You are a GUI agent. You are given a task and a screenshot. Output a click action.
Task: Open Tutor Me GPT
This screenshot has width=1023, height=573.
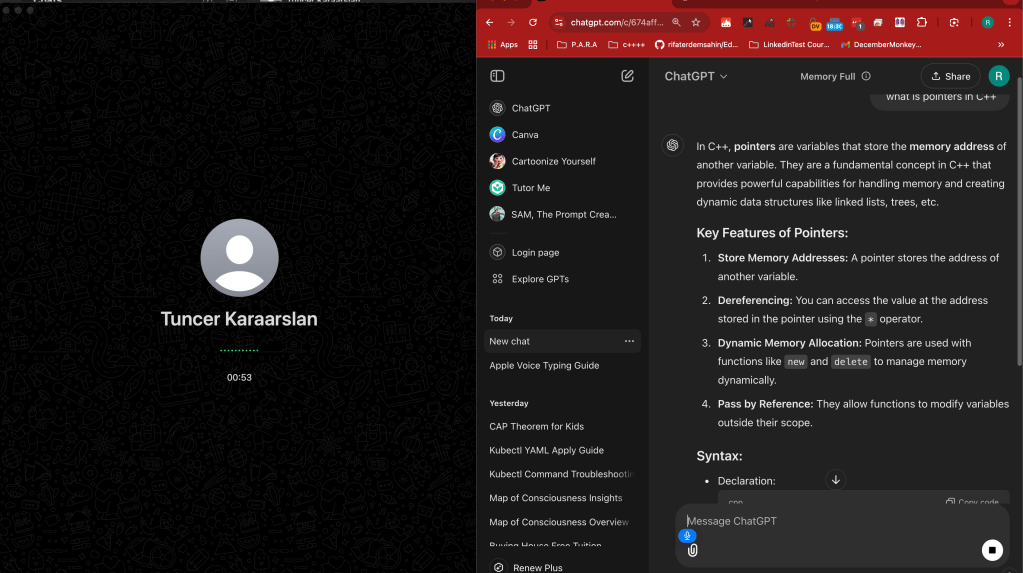561,188
